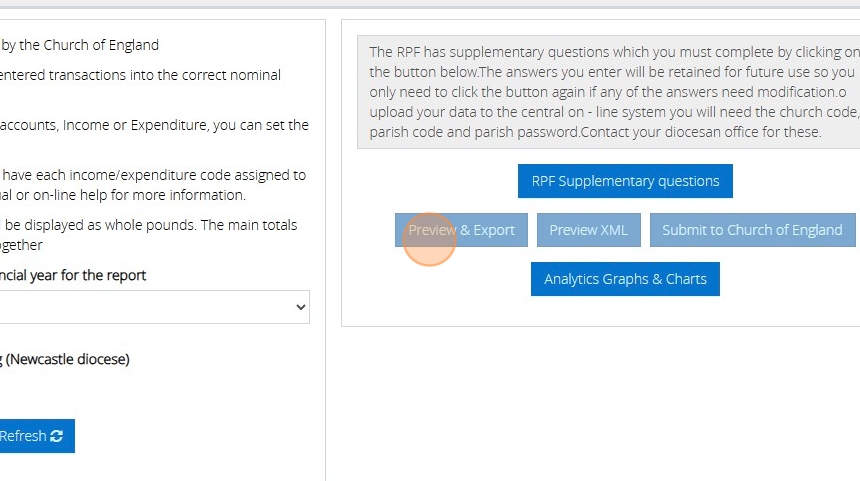Screen dimensions: 860x481
Task: Click the grey RPF supplementary information box
Action: point(608,92)
